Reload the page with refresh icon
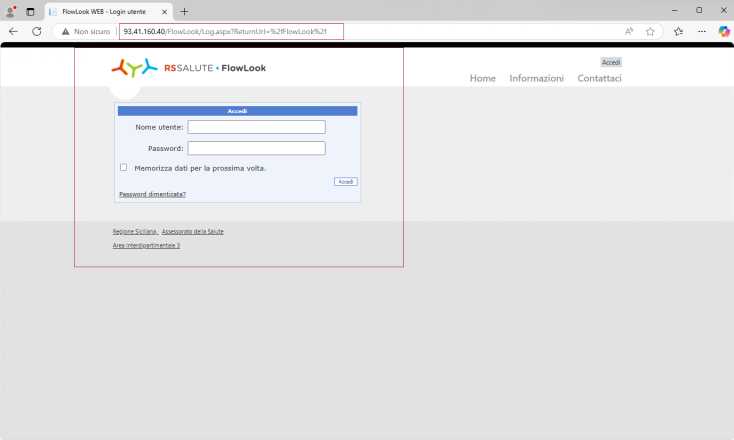The width and height of the screenshot is (734, 440). 37,31
